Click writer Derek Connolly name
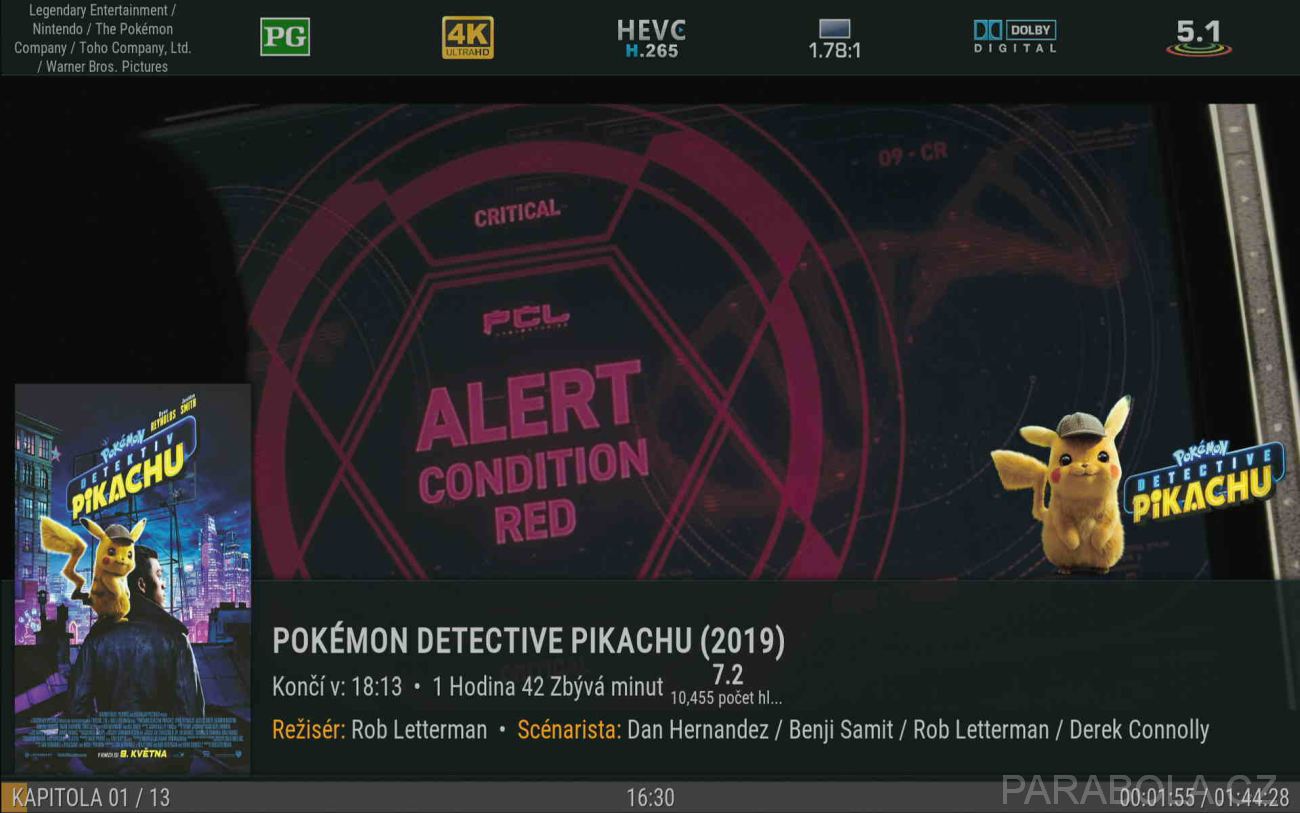The height and width of the screenshot is (813, 1300). coord(1139,730)
